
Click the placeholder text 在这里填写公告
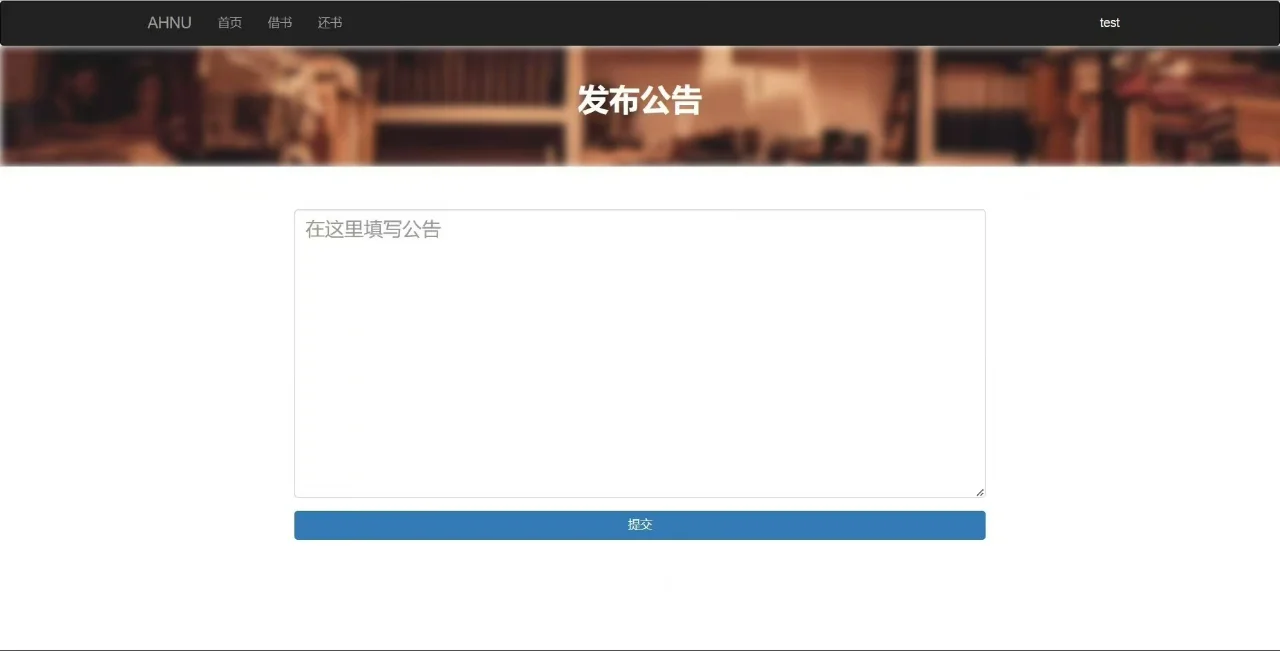click(371, 229)
